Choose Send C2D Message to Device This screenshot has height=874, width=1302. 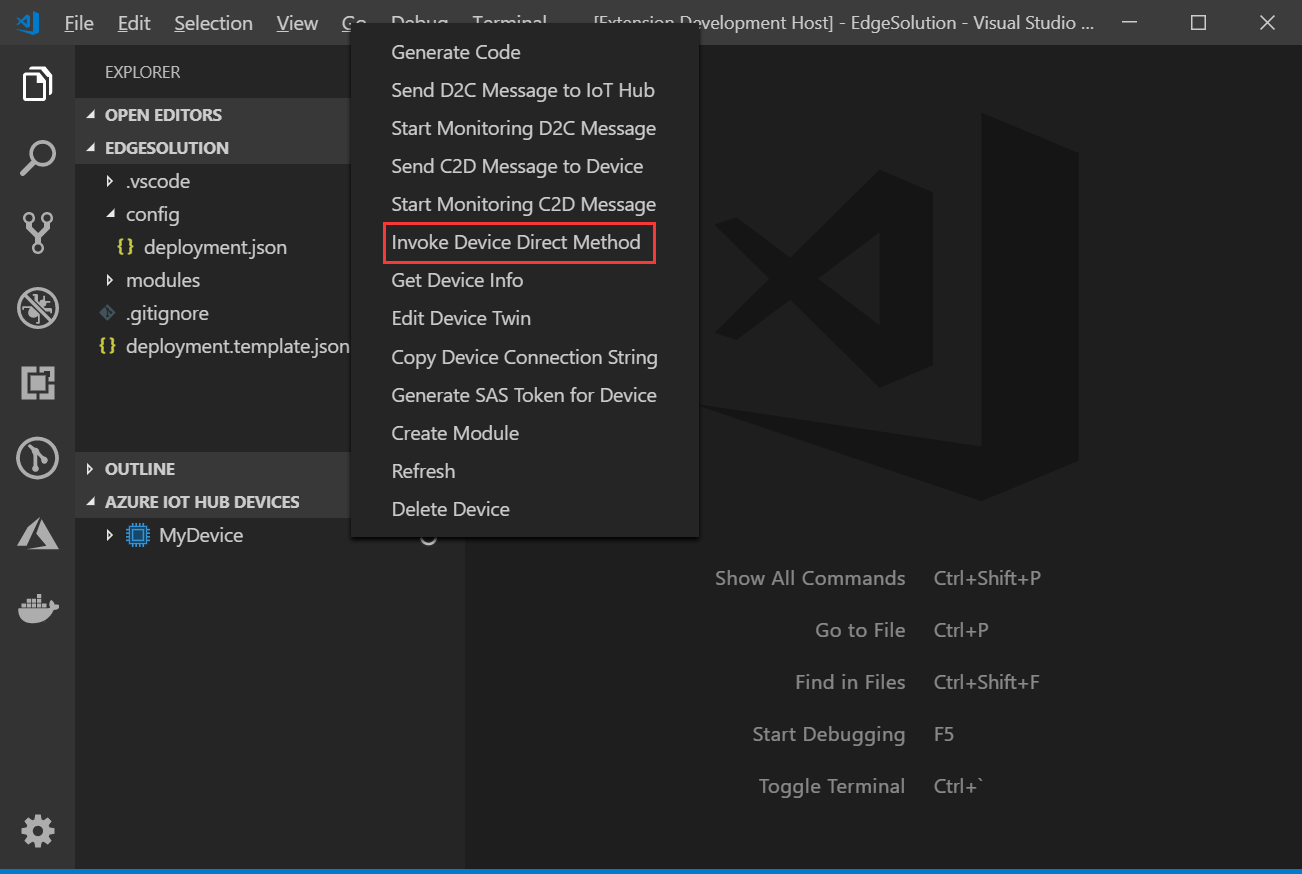pyautogui.click(x=524, y=166)
